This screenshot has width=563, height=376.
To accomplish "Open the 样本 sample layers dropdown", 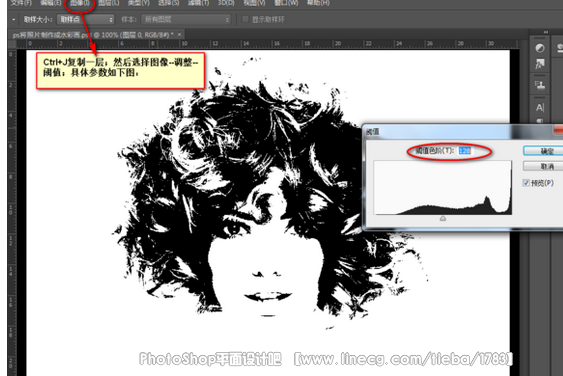I will 186,19.
